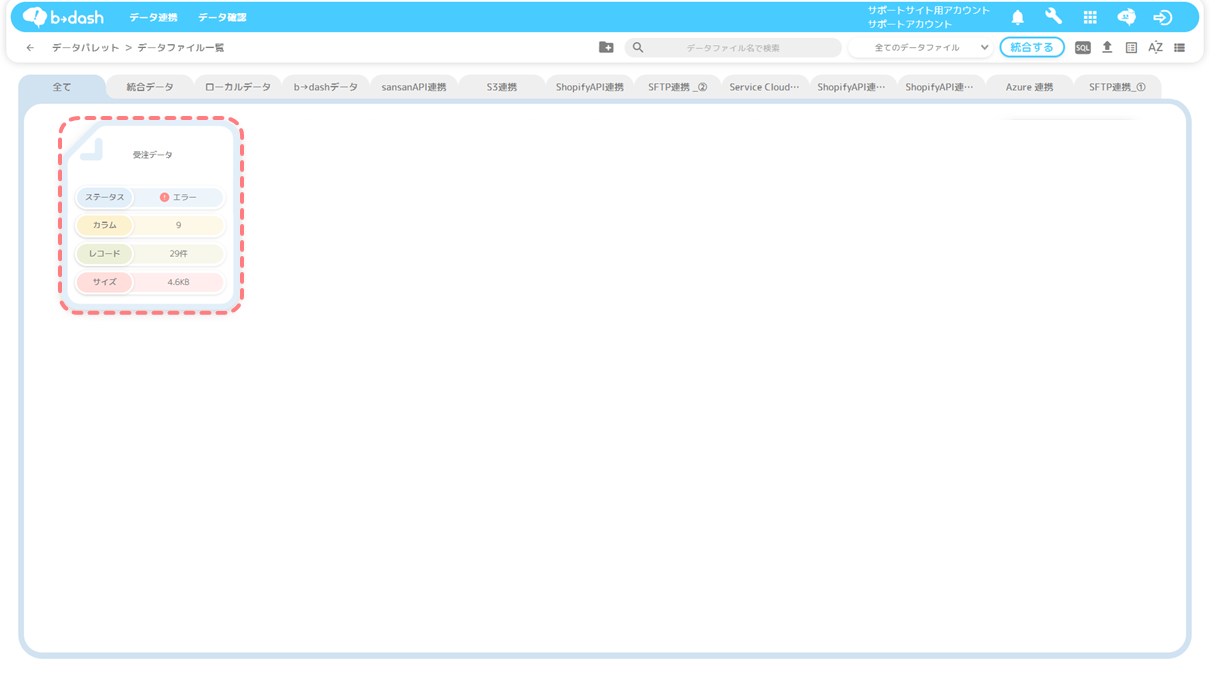Open the データ連携 menu
Image resolution: width=1210 pixels, height=680 pixels.
(153, 17)
